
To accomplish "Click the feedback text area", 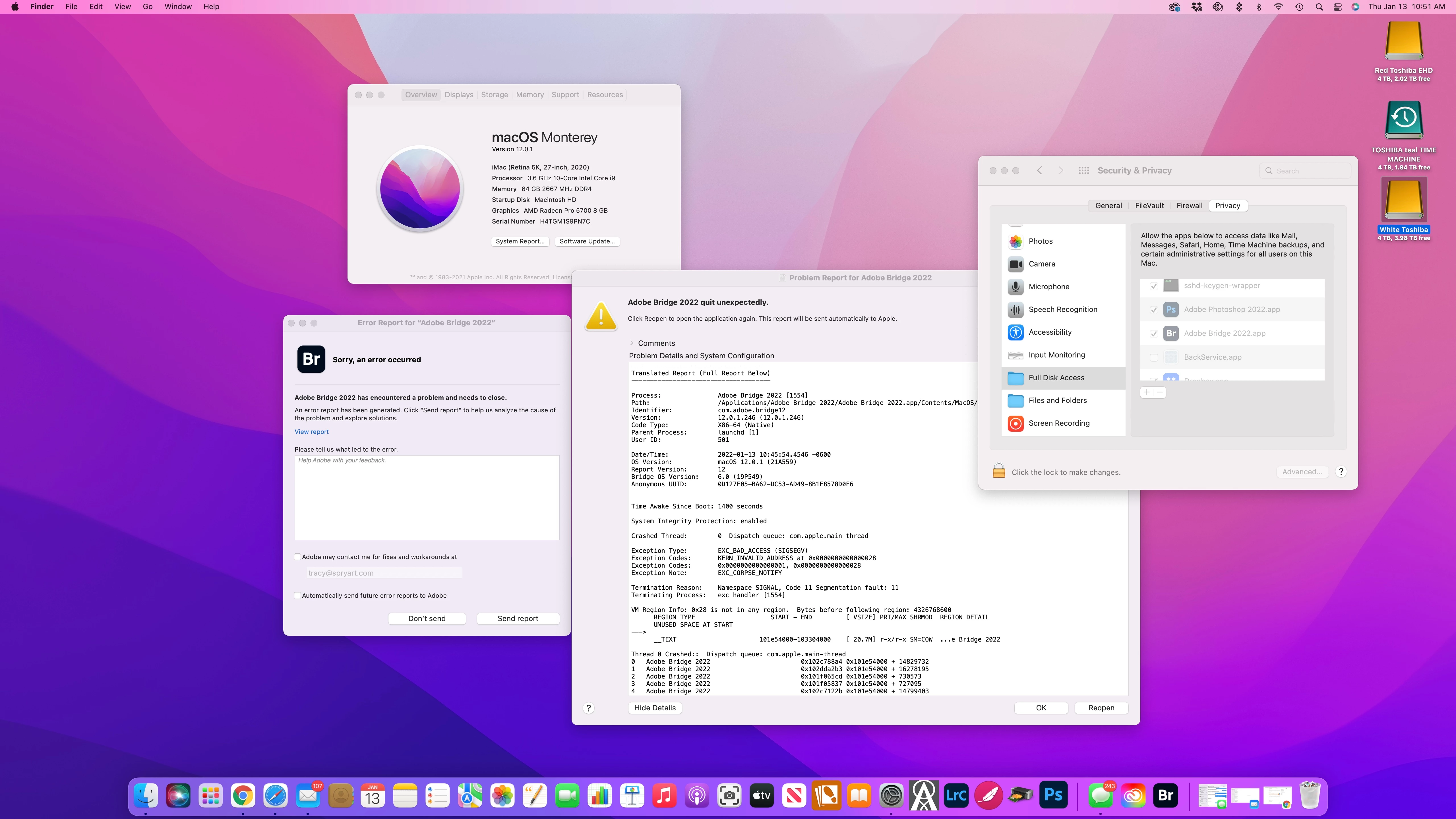I will click(427, 497).
